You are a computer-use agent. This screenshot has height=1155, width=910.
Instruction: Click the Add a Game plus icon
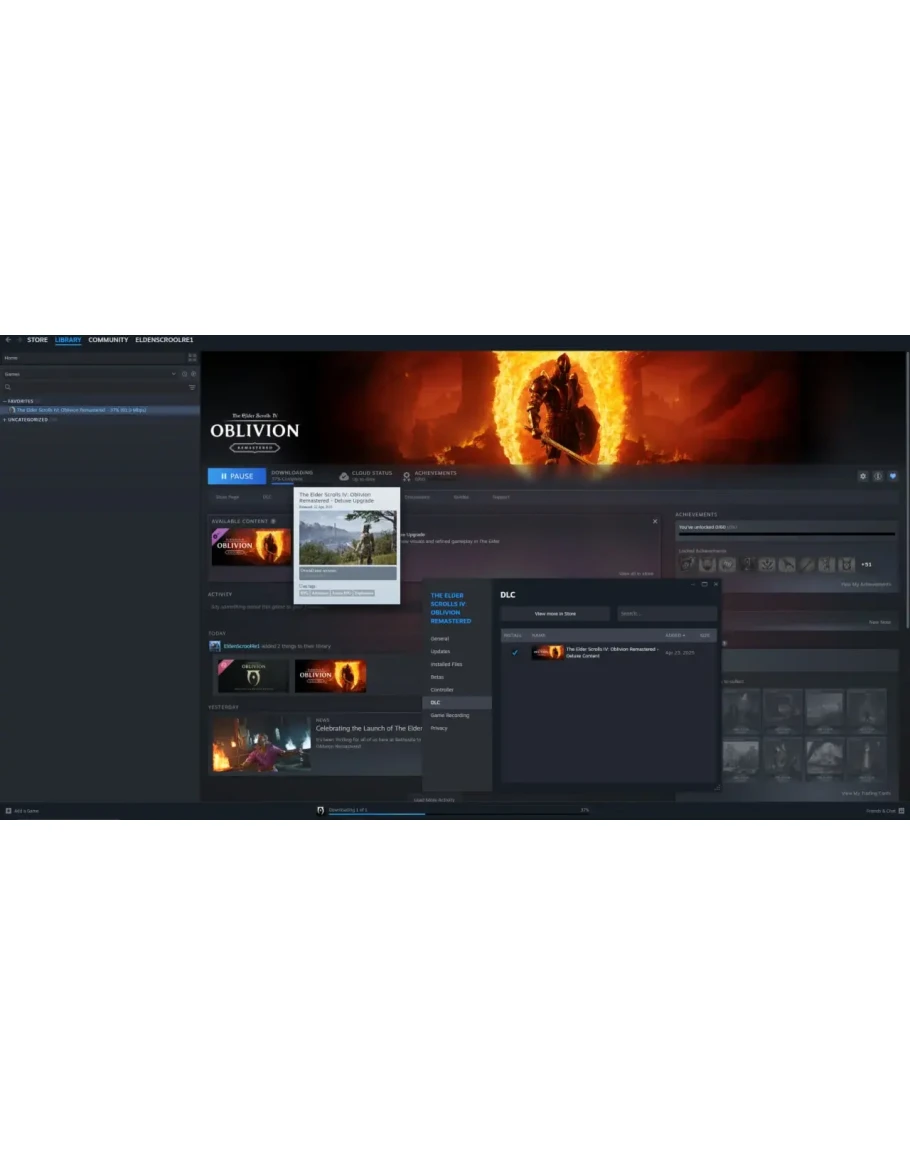[x=8, y=810]
